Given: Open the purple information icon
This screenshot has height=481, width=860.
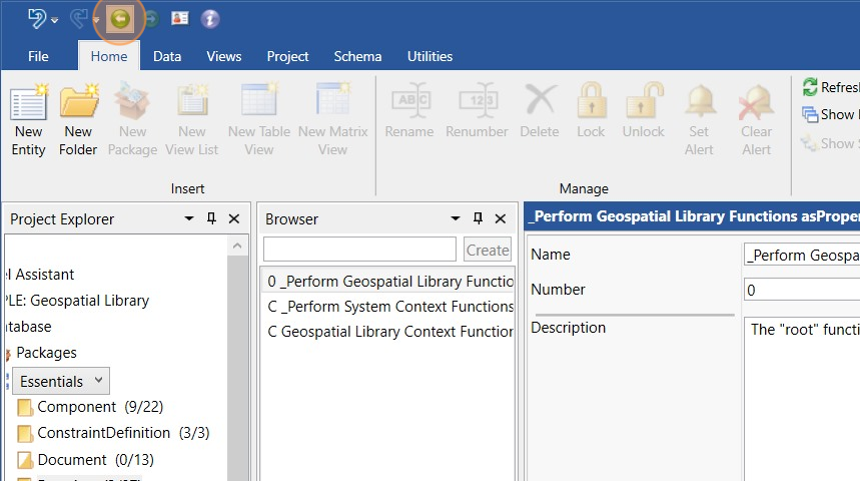Looking at the screenshot, I should coord(210,18).
